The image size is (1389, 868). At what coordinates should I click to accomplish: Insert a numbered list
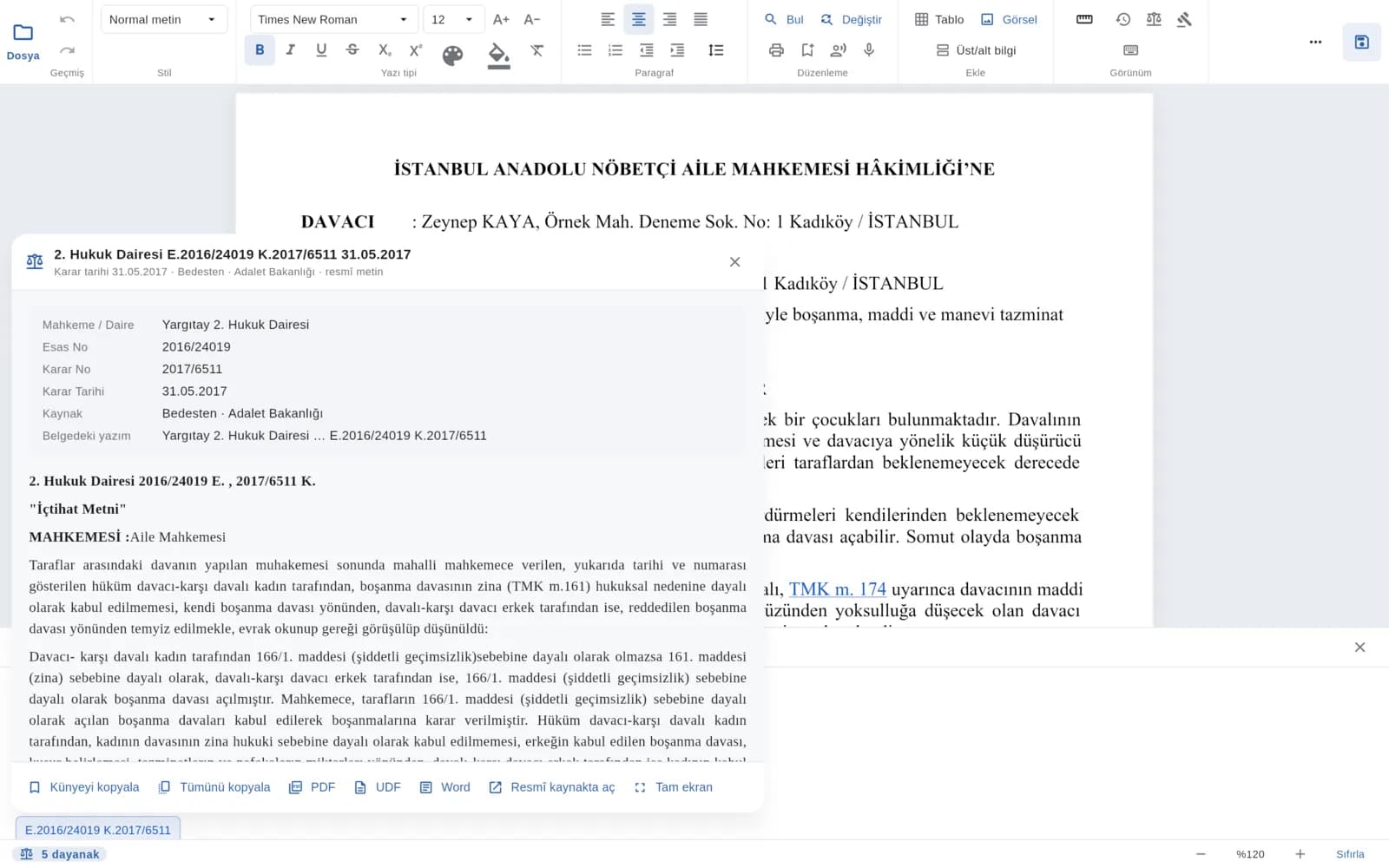(x=616, y=50)
